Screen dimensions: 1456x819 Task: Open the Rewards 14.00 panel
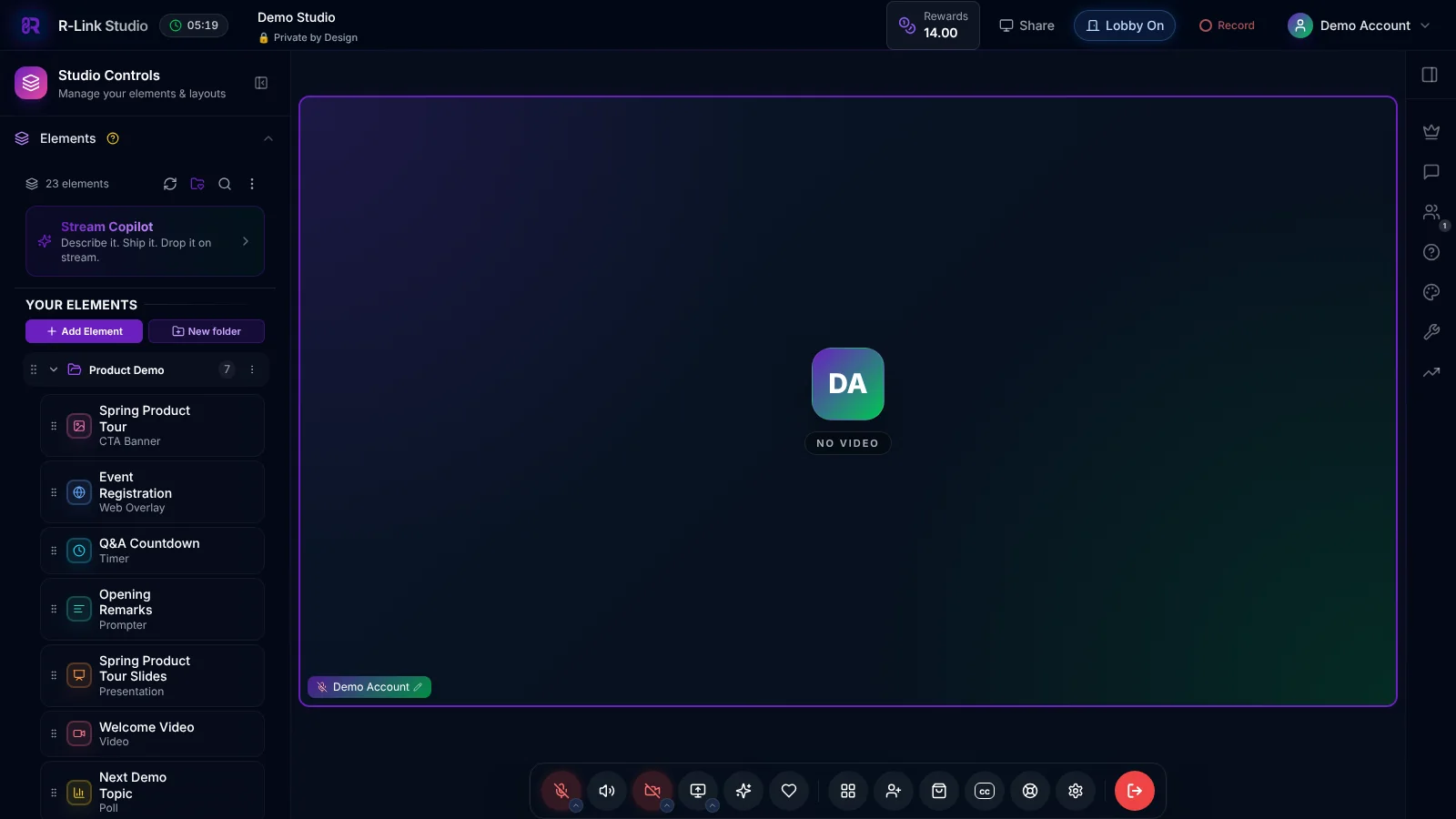933,25
